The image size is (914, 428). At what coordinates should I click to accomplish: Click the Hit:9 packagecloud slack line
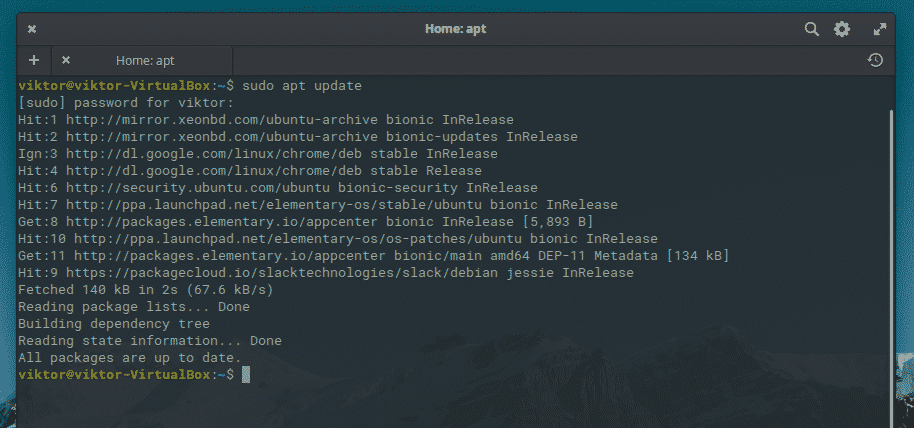(326, 273)
